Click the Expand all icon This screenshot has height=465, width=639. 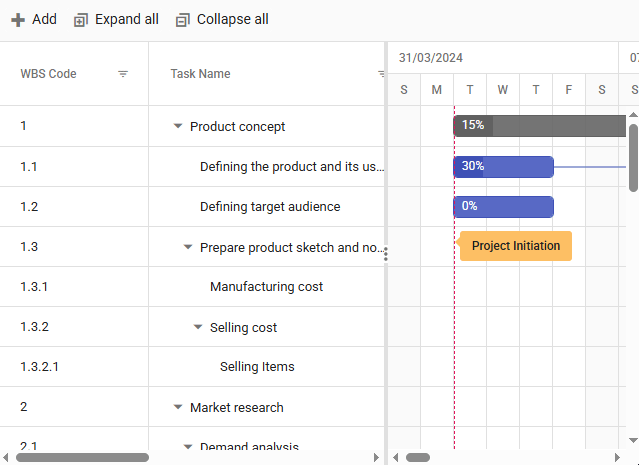tap(81, 20)
